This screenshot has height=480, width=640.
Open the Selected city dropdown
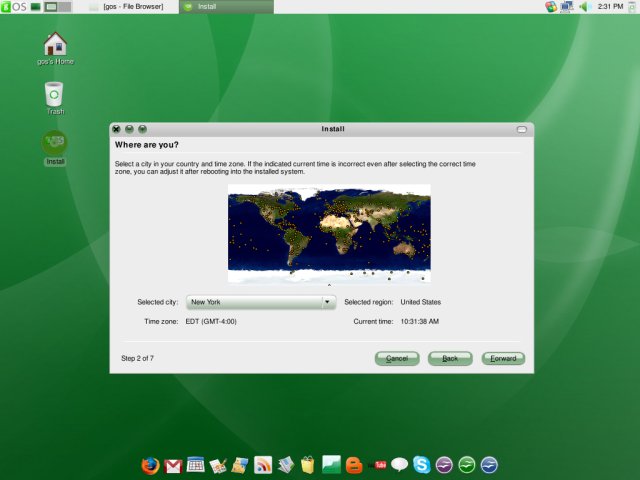click(261, 302)
